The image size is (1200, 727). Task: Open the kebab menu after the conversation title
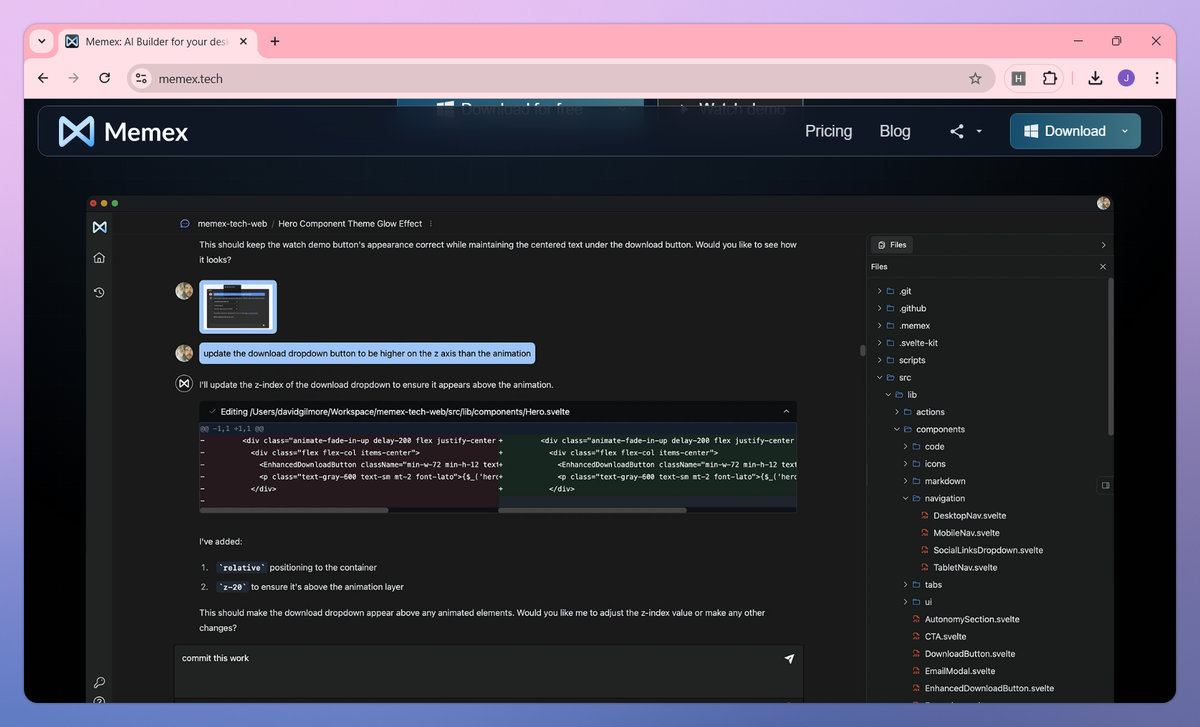(x=431, y=224)
